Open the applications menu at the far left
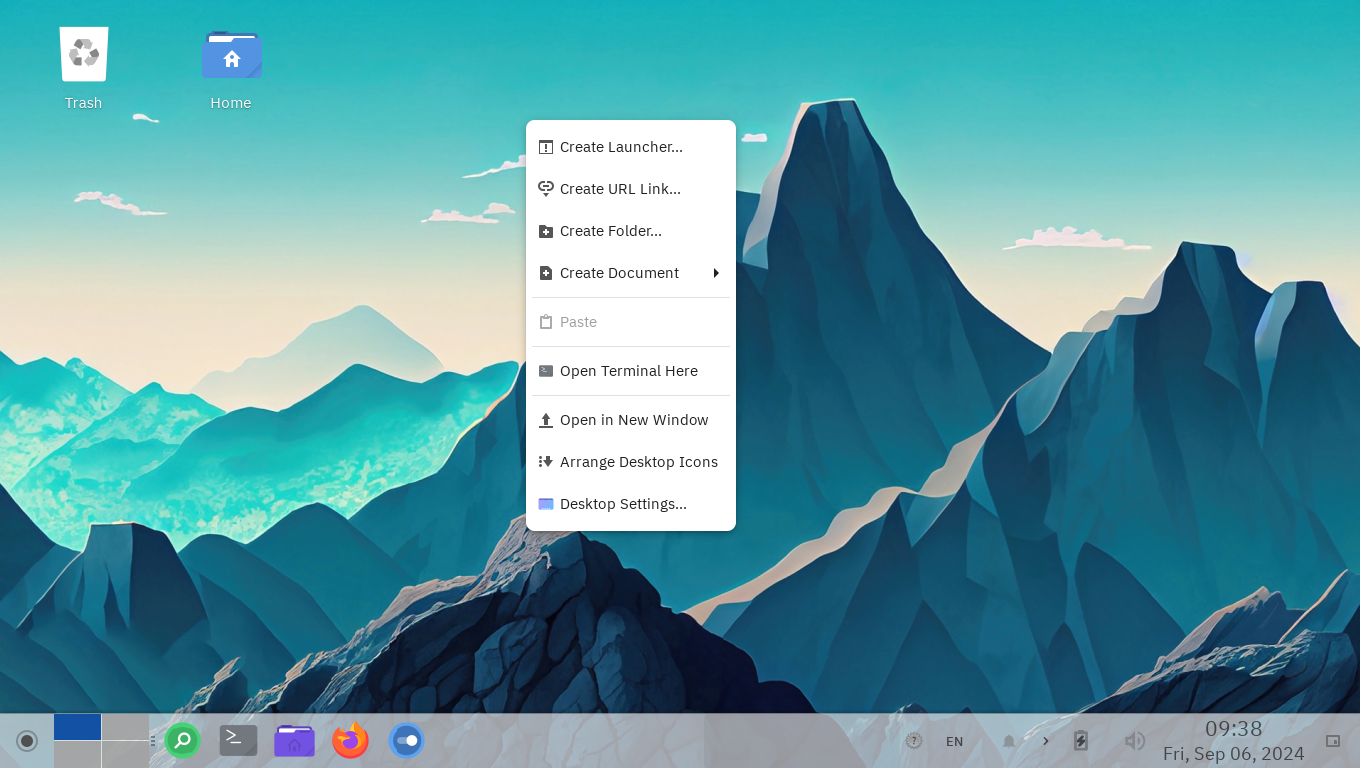Screen dimensions: 1360x768 27,740
